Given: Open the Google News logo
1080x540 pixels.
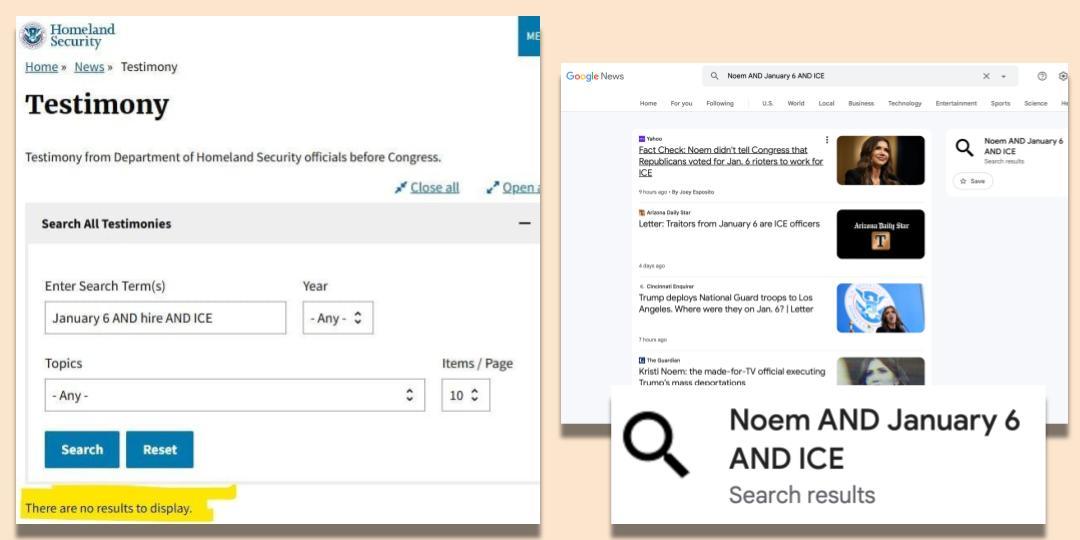Looking at the screenshot, I should (x=595, y=76).
